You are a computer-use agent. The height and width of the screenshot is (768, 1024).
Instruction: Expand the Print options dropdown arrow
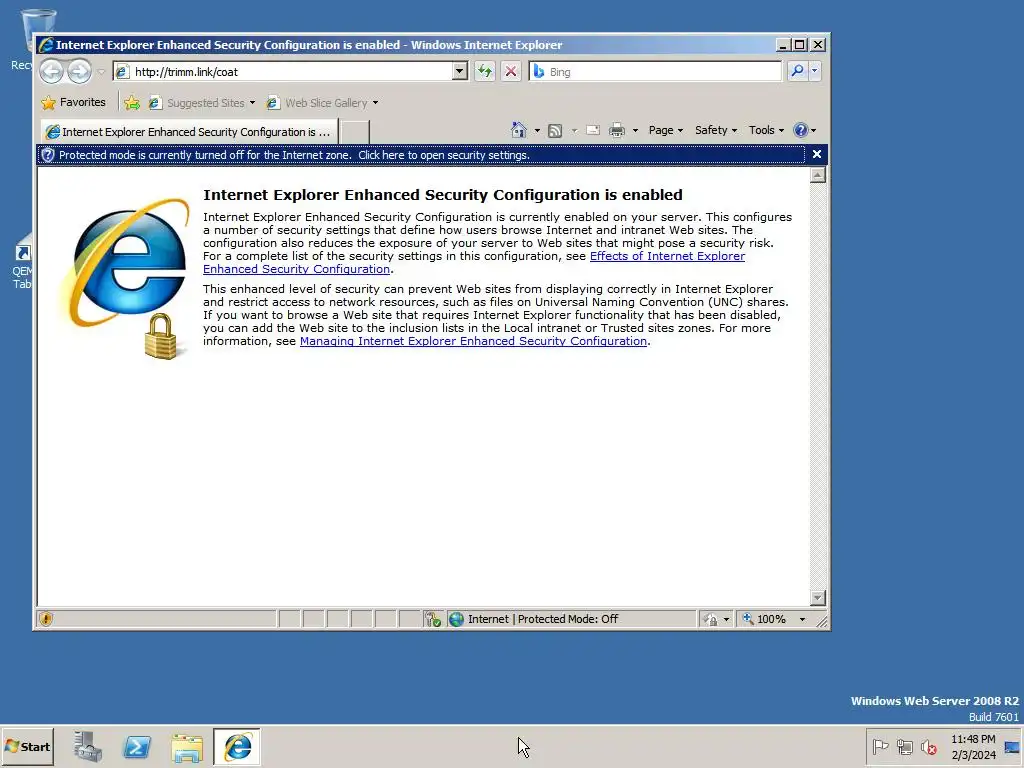[x=635, y=131]
